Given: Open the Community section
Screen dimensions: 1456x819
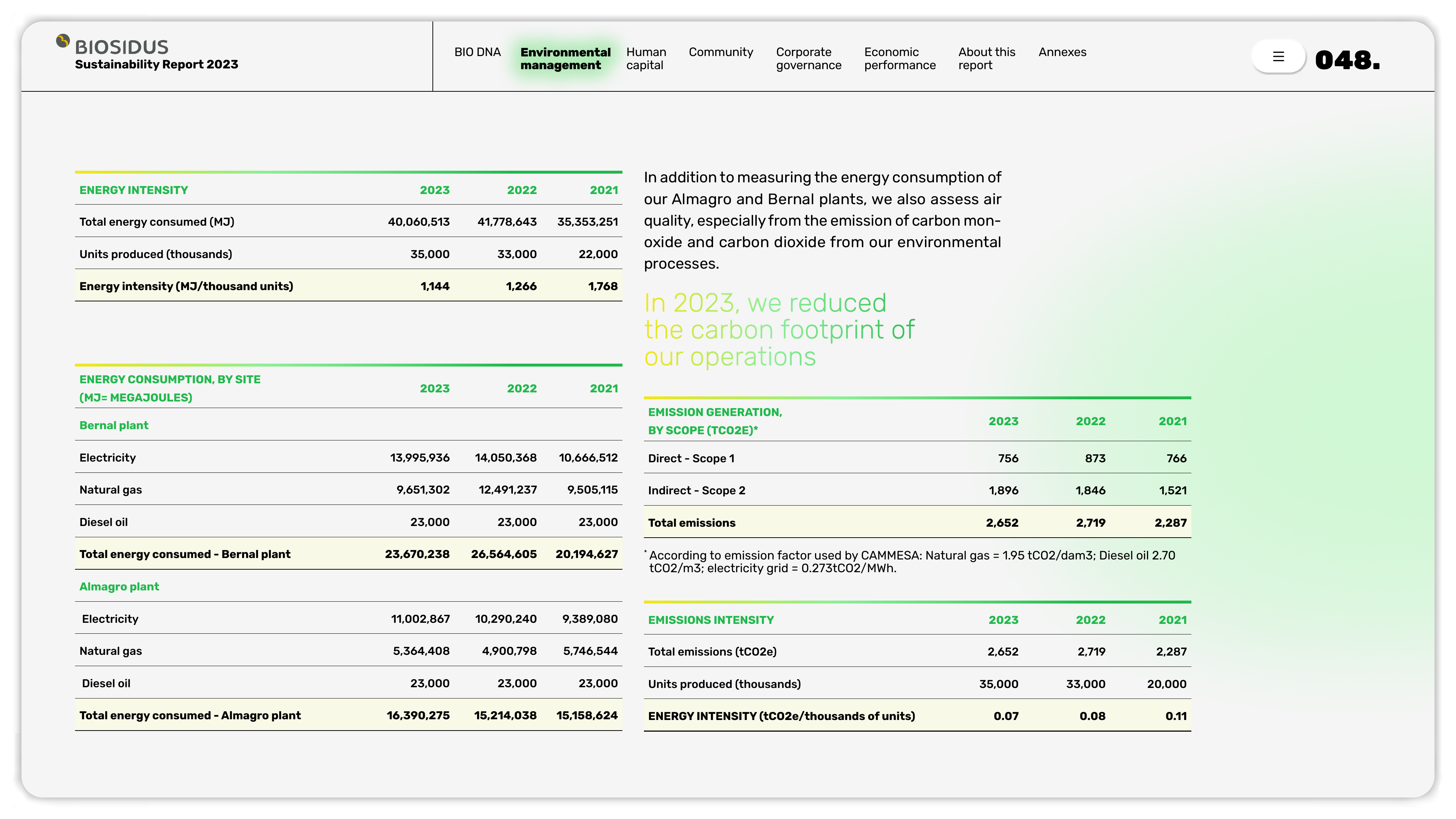Looking at the screenshot, I should pos(721,52).
